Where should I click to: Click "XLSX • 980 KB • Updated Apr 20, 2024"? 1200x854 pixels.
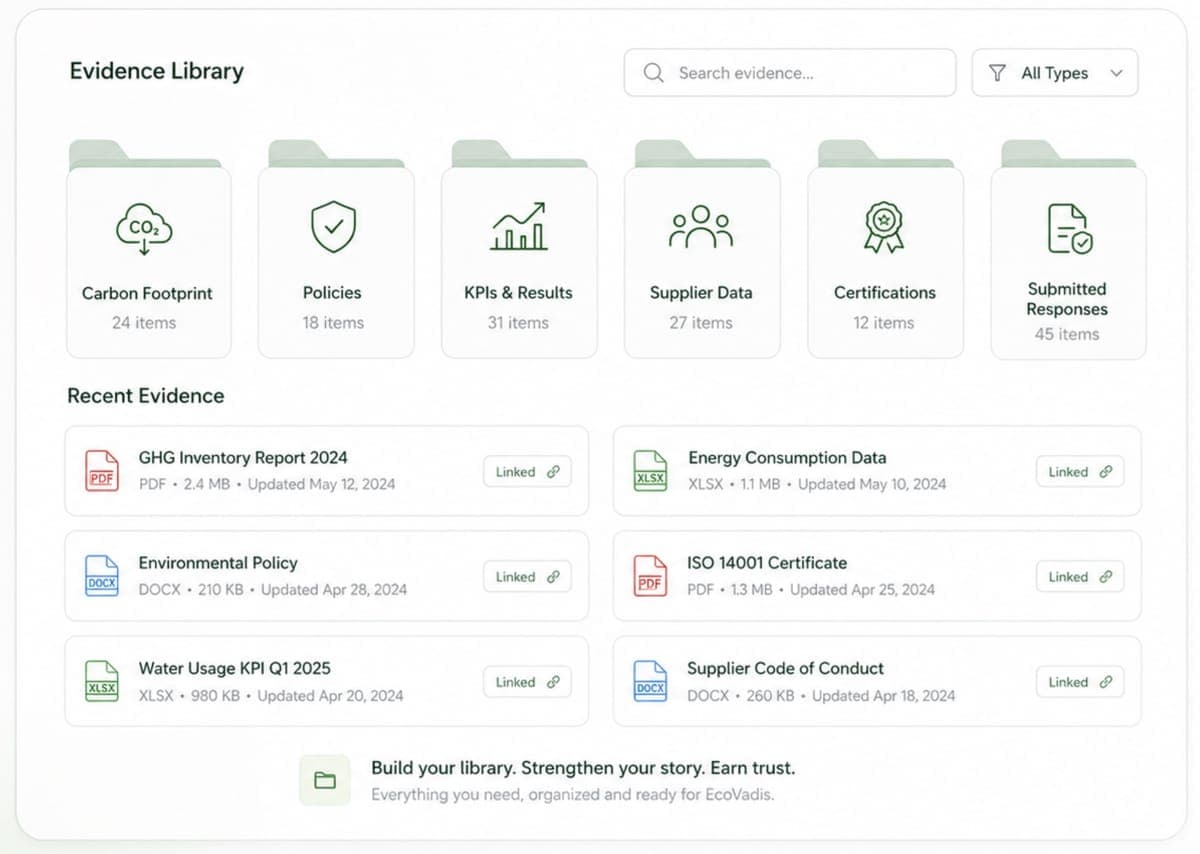coord(271,696)
